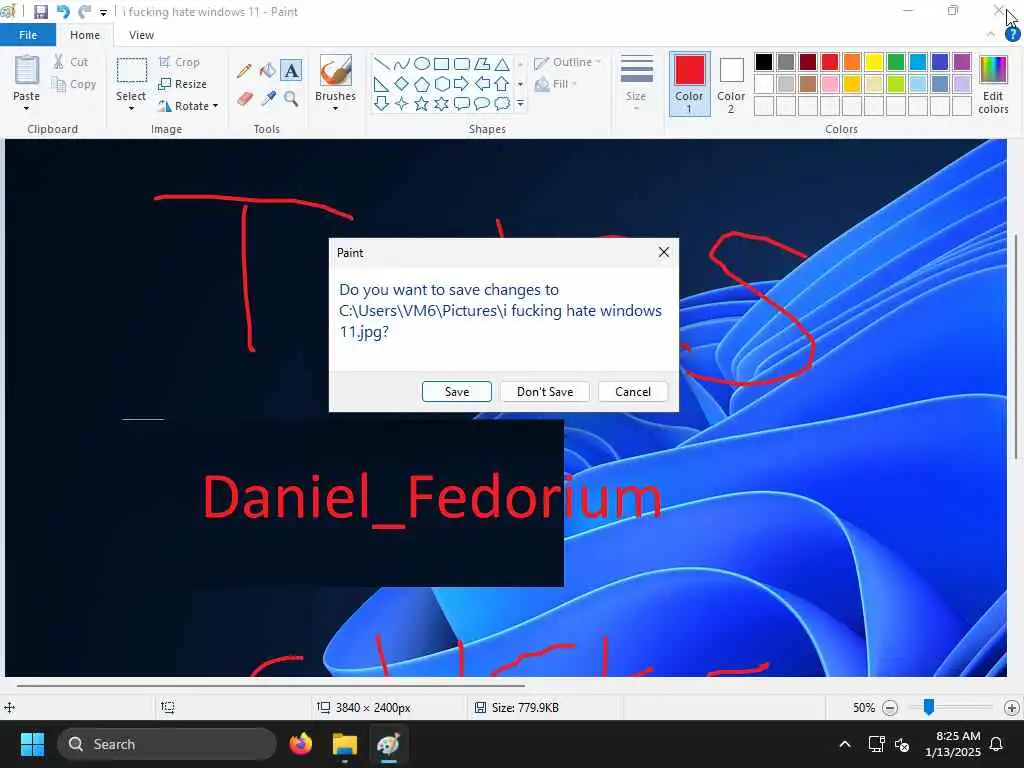Click the zoom in plus button
Image resolution: width=1024 pixels, height=768 pixels.
tap(1012, 707)
